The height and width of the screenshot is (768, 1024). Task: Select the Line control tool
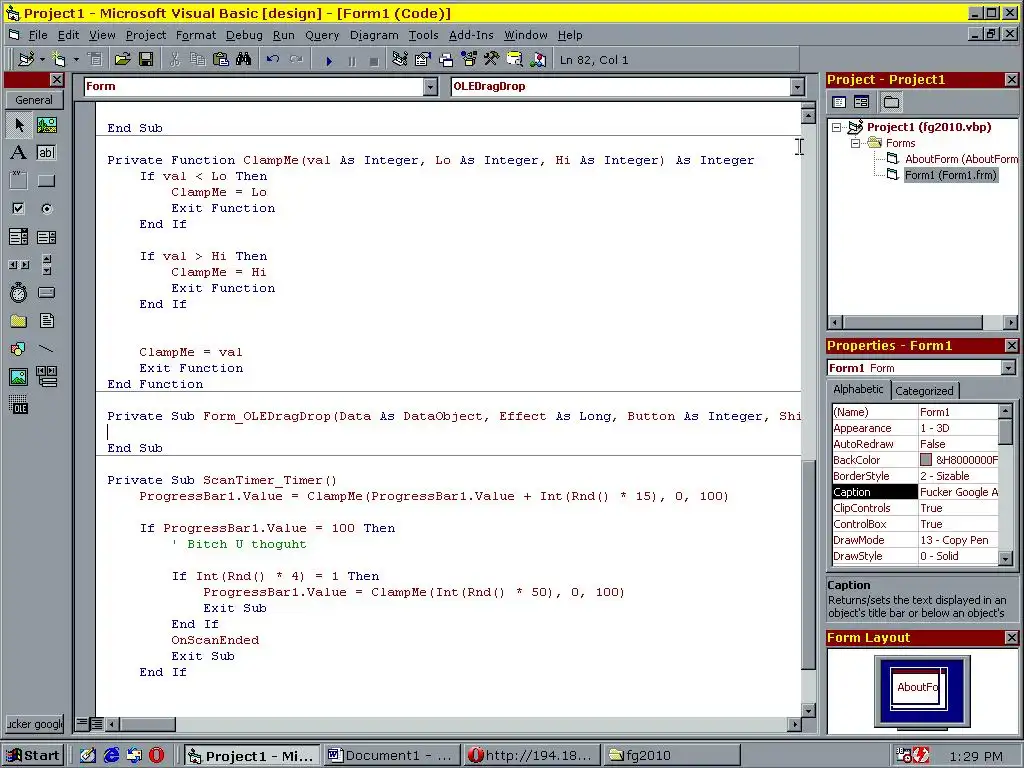46,349
